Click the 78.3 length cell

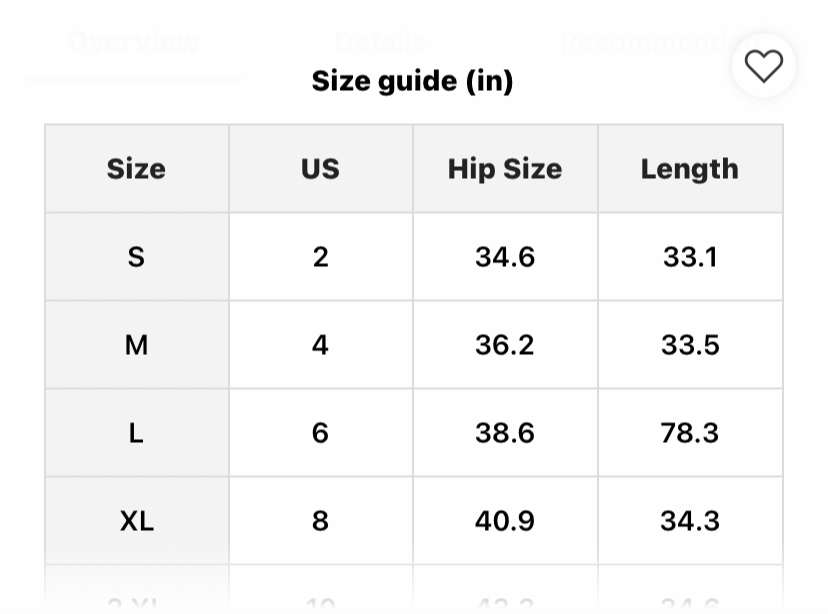coord(690,433)
